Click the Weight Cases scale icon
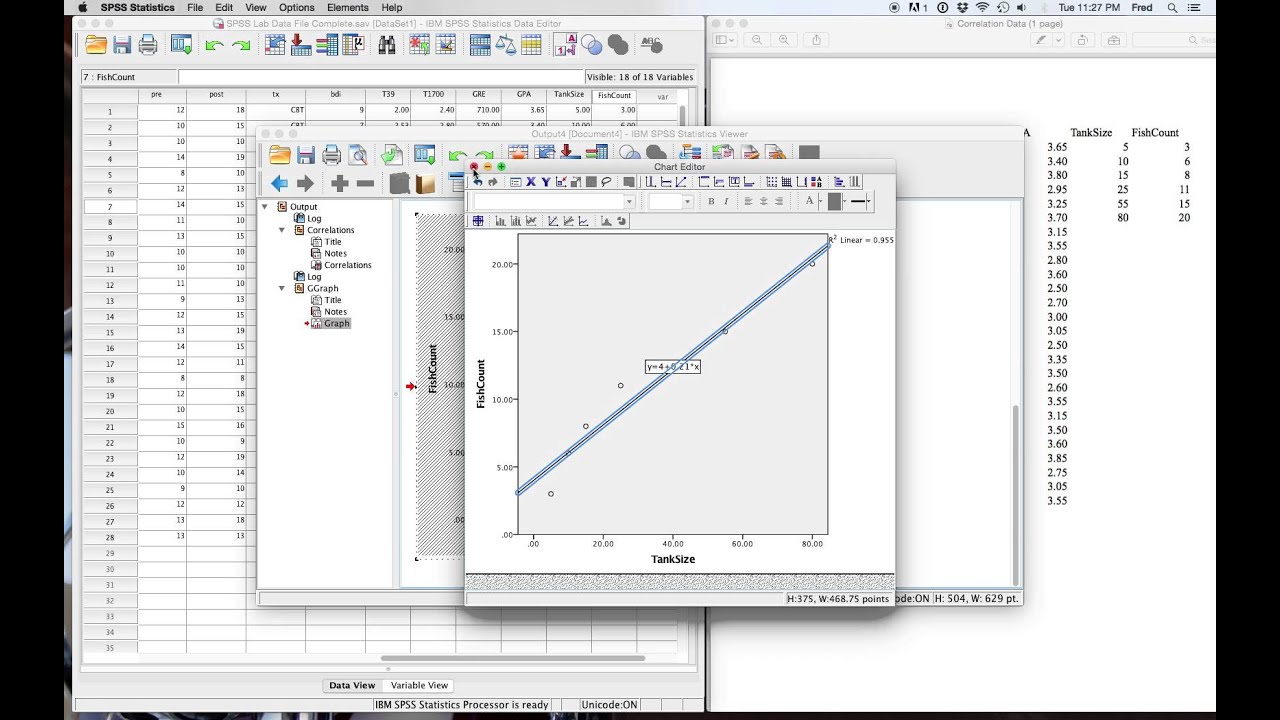The image size is (1280, 720). pos(506,44)
